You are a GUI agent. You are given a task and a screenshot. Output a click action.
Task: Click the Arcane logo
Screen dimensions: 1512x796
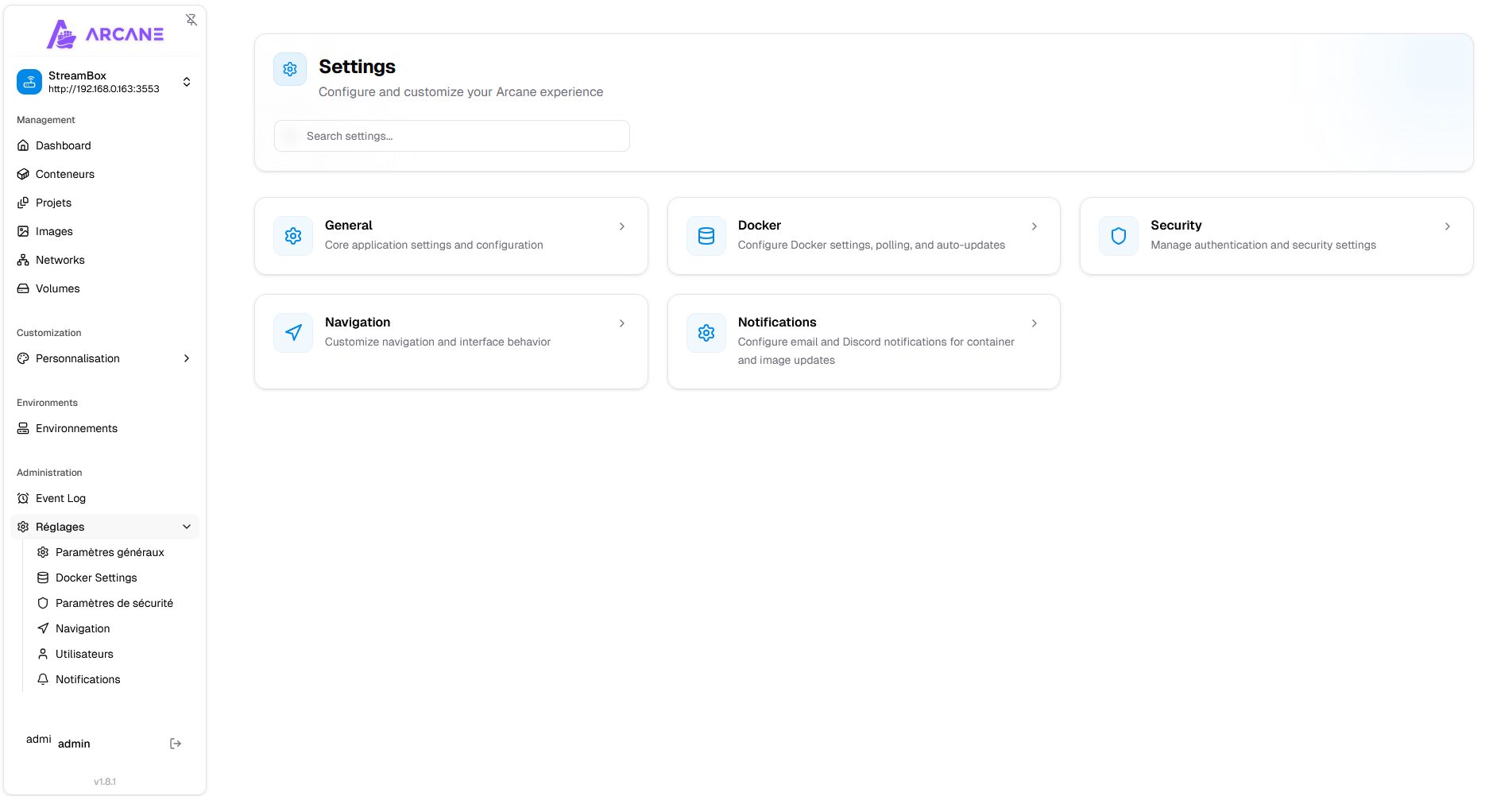105,34
